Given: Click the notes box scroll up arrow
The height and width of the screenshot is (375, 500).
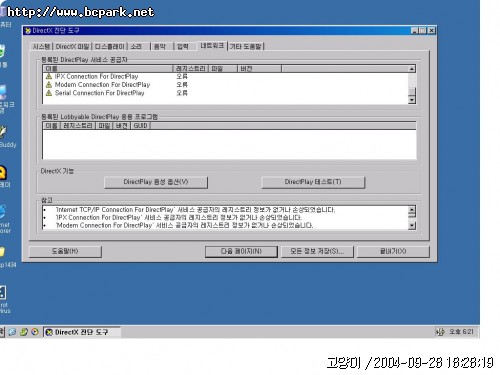Looking at the screenshot, I should [x=412, y=210].
